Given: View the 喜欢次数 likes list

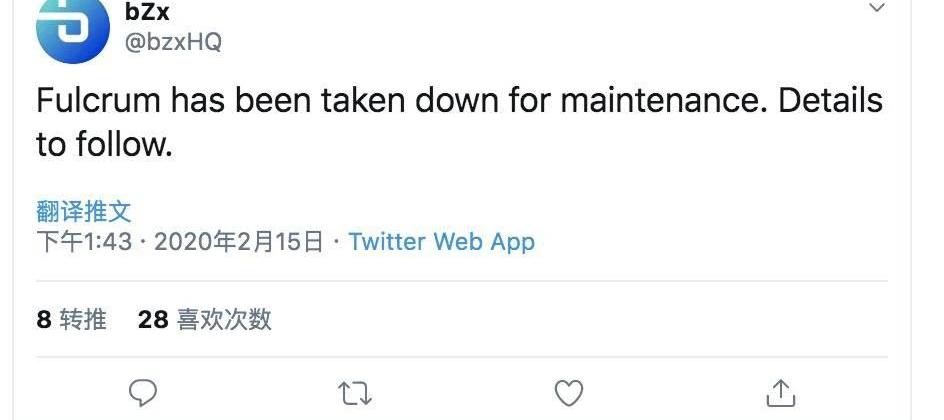Looking at the screenshot, I should (x=224, y=319).
